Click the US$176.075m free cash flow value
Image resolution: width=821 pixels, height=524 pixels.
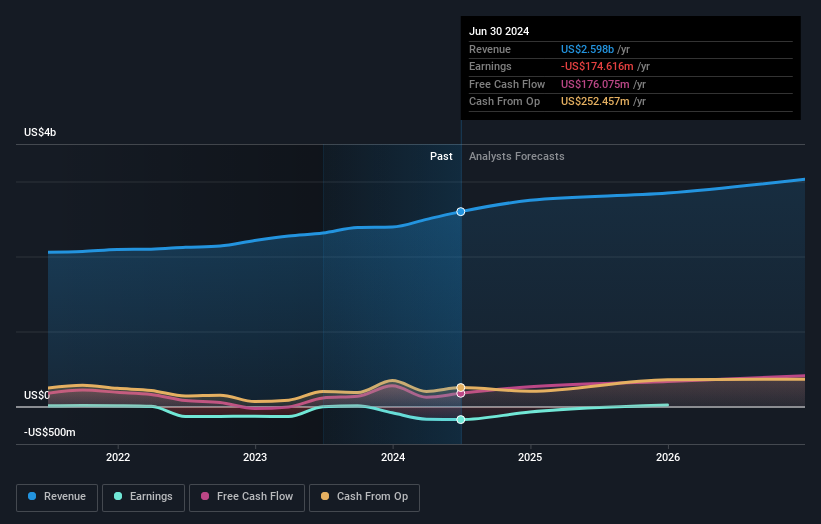click(x=595, y=84)
